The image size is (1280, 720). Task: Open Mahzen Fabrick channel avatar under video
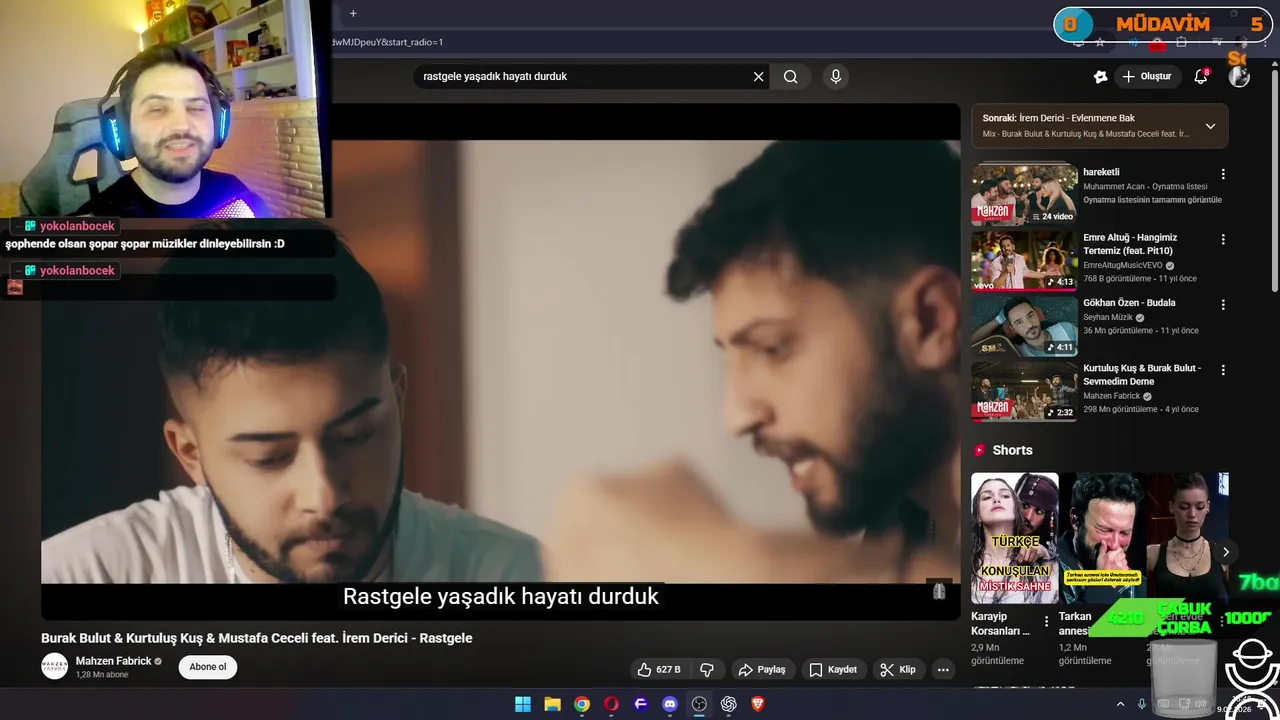pyautogui.click(x=54, y=667)
